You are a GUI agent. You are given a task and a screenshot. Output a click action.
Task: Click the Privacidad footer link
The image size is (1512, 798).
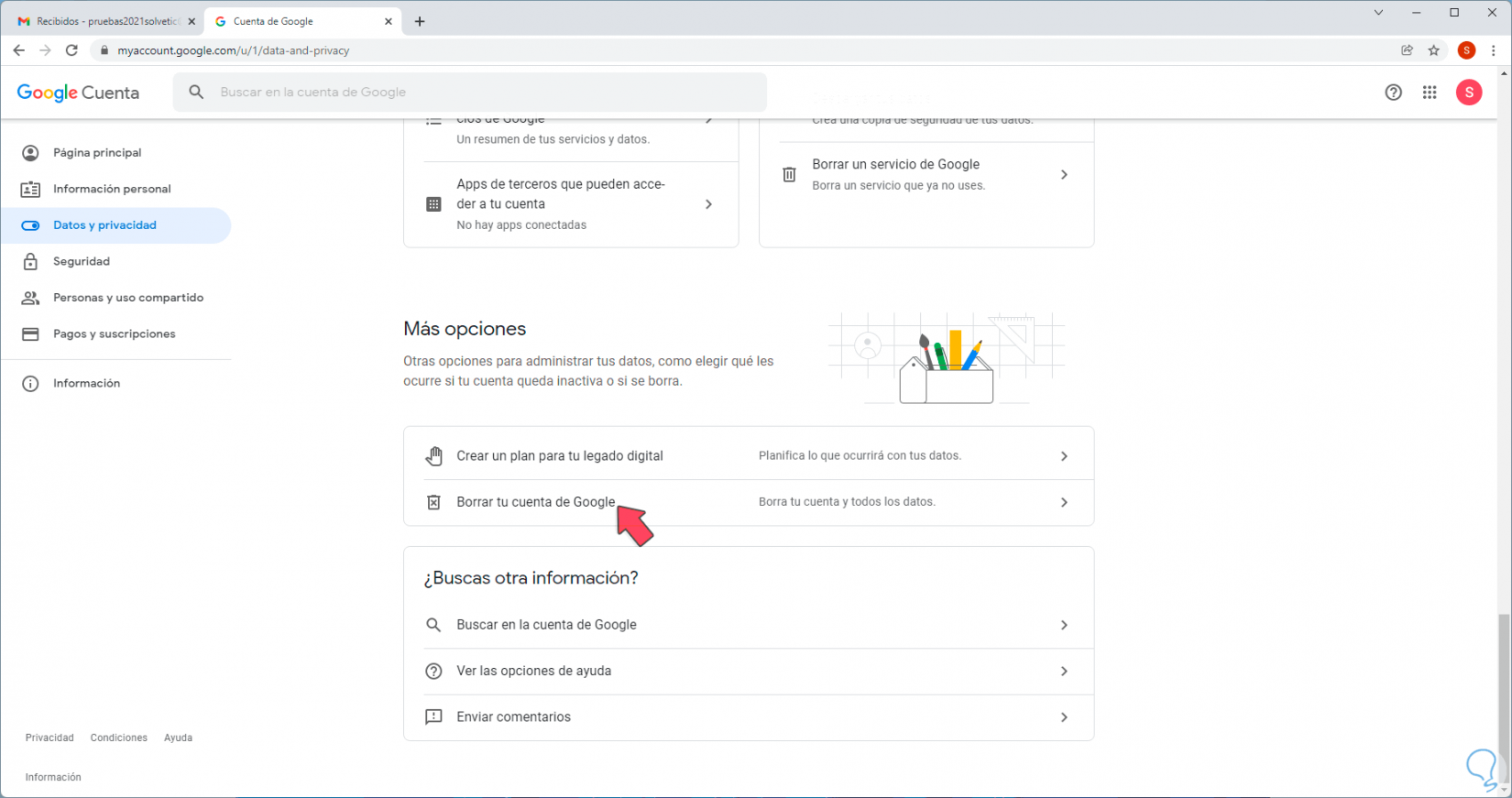(49, 738)
